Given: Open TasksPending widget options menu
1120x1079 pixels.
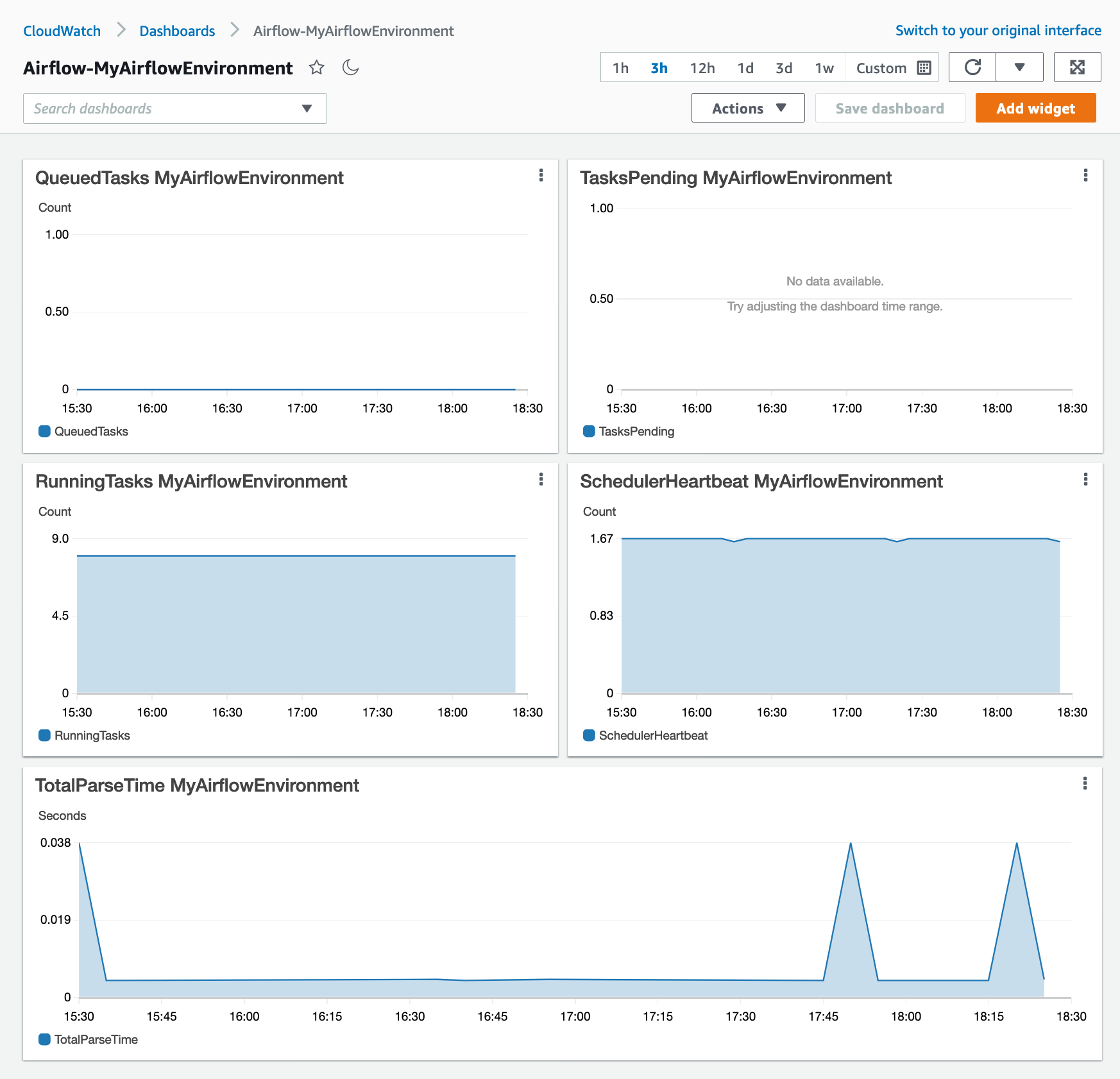Looking at the screenshot, I should (x=1085, y=176).
